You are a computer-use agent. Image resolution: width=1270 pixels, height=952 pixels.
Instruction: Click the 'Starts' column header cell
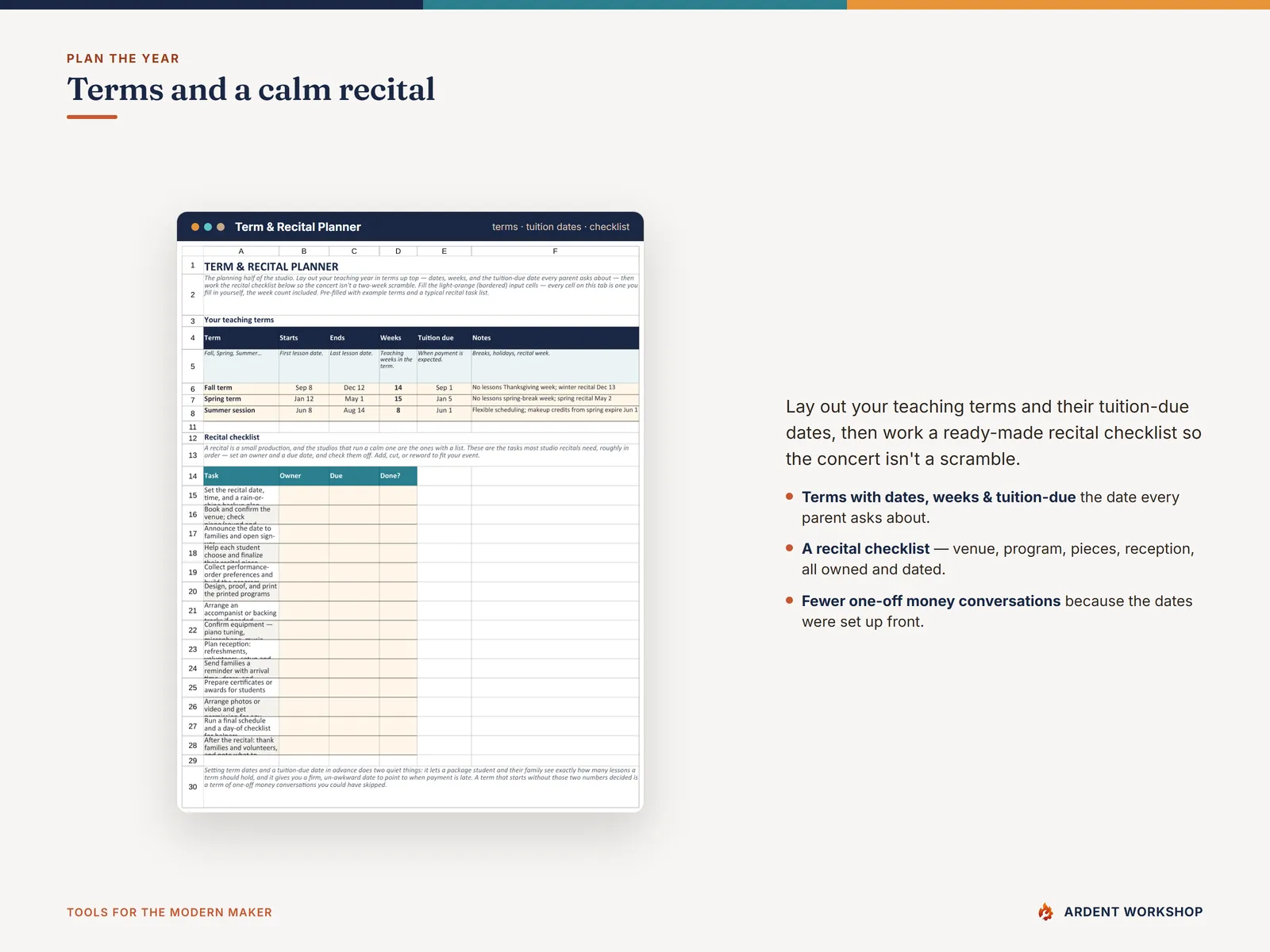(304, 338)
